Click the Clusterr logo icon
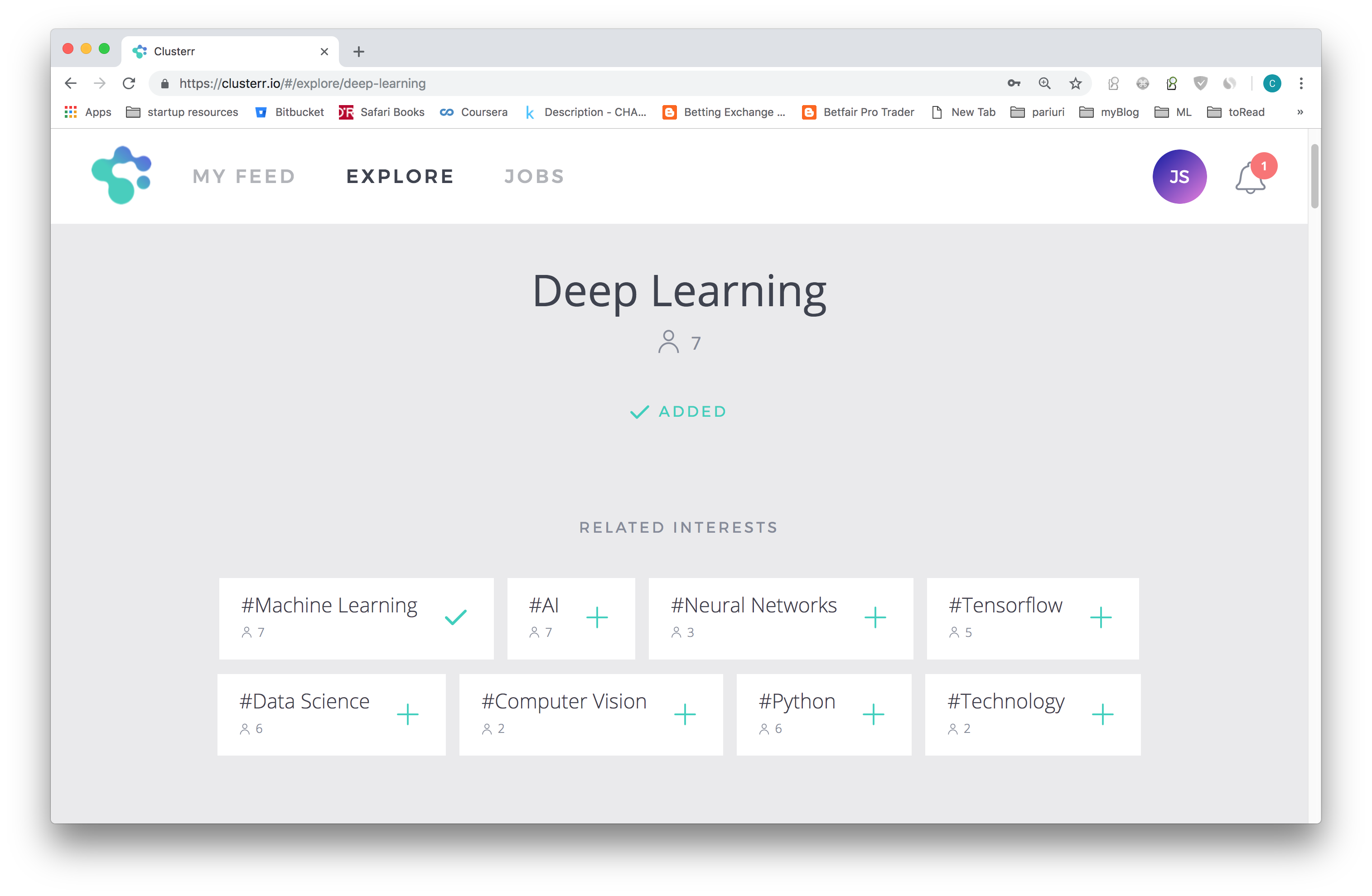Viewport: 1372px width, 896px height. (x=121, y=175)
